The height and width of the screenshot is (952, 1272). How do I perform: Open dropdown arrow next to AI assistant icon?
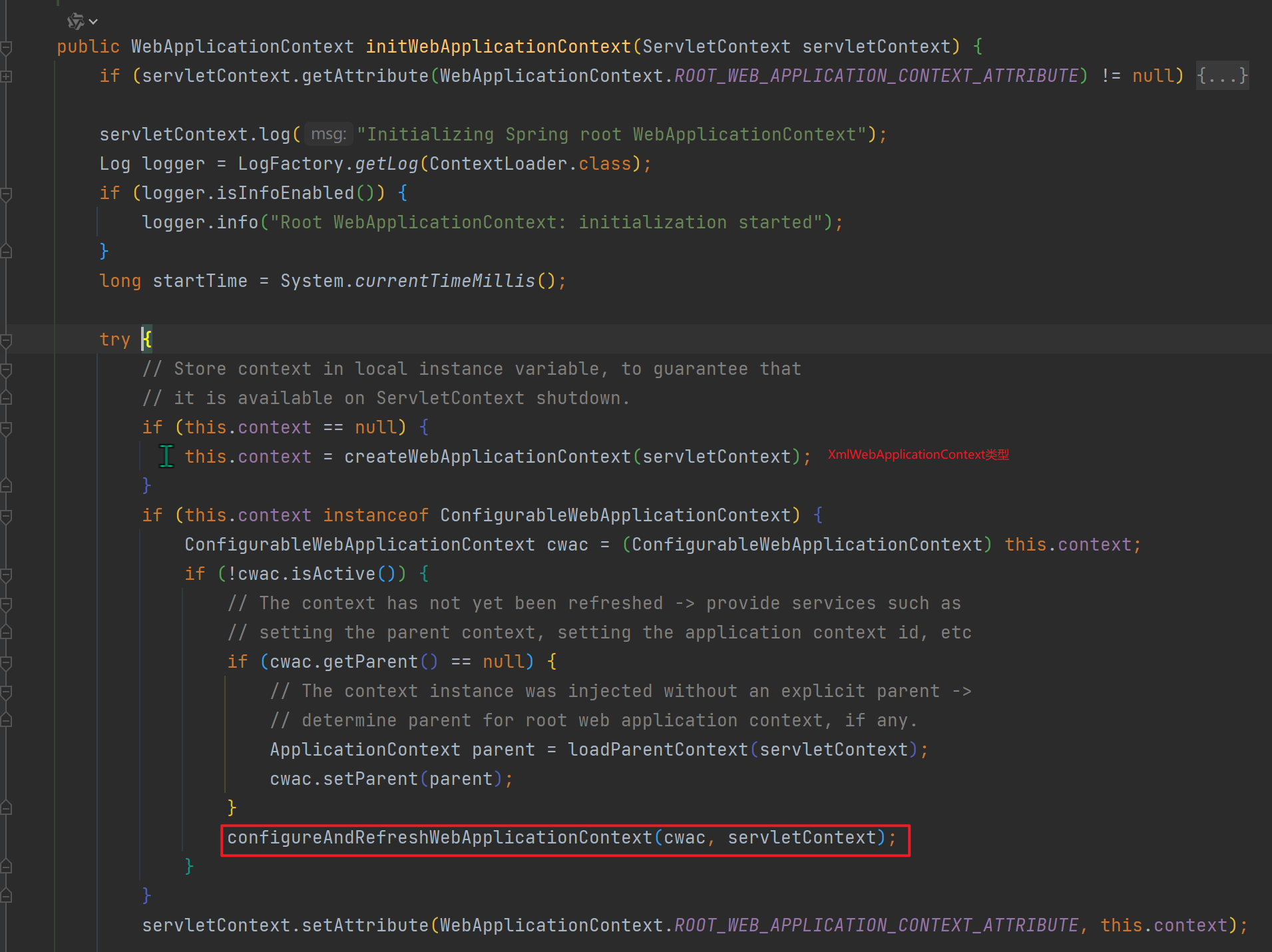click(94, 22)
